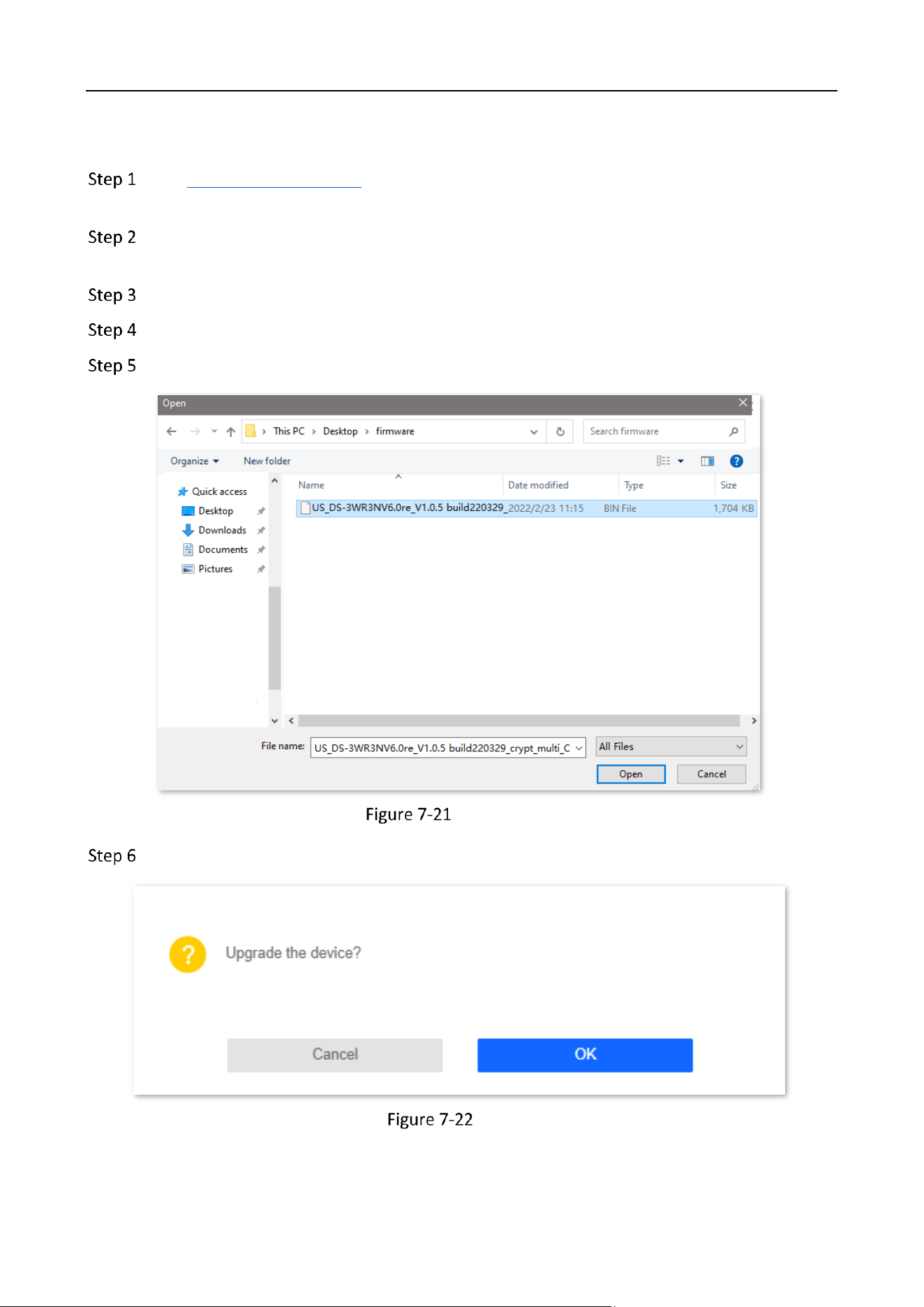The height and width of the screenshot is (1307, 924).
Task: Unpin Desktop using its pin icon
Action: (x=261, y=511)
